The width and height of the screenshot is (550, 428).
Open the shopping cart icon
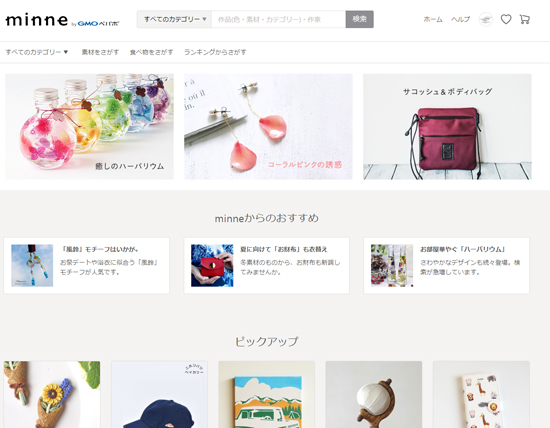pyautogui.click(x=524, y=19)
